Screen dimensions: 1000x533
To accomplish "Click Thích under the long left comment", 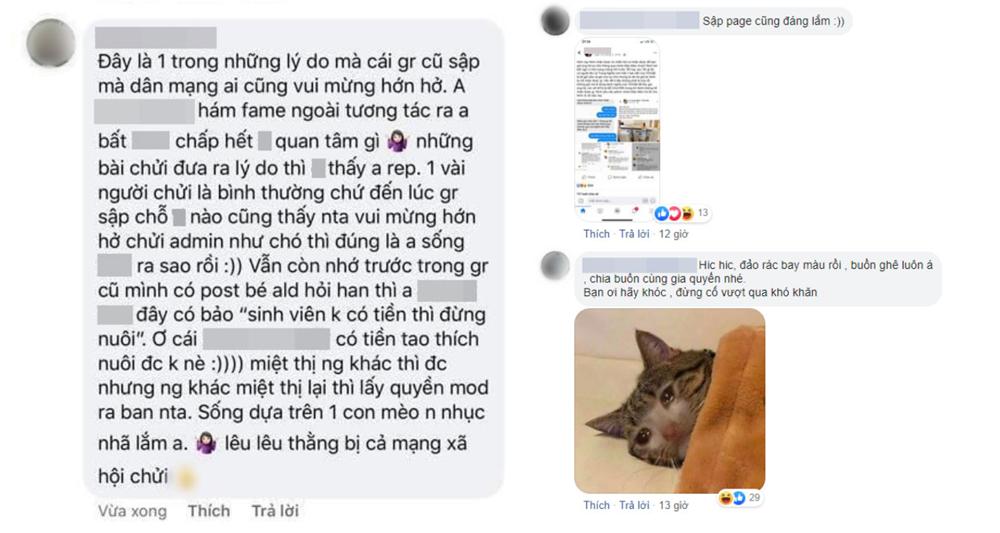I will (x=209, y=511).
